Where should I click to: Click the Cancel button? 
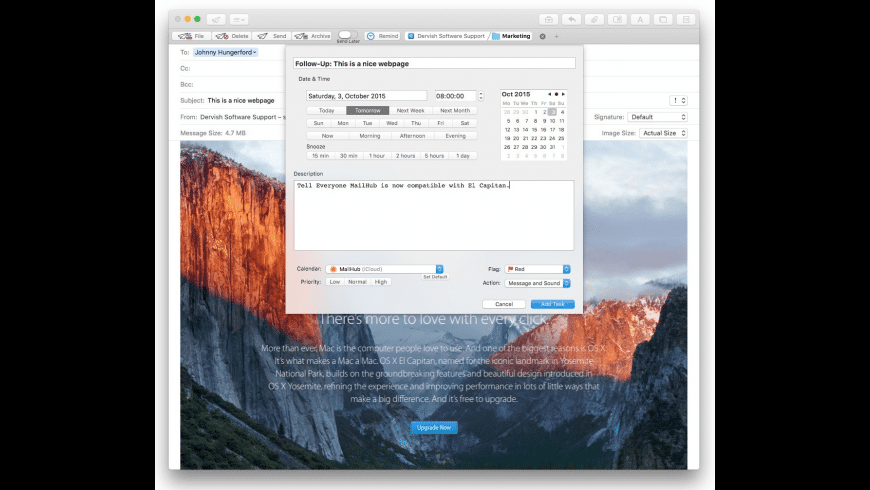(x=504, y=304)
